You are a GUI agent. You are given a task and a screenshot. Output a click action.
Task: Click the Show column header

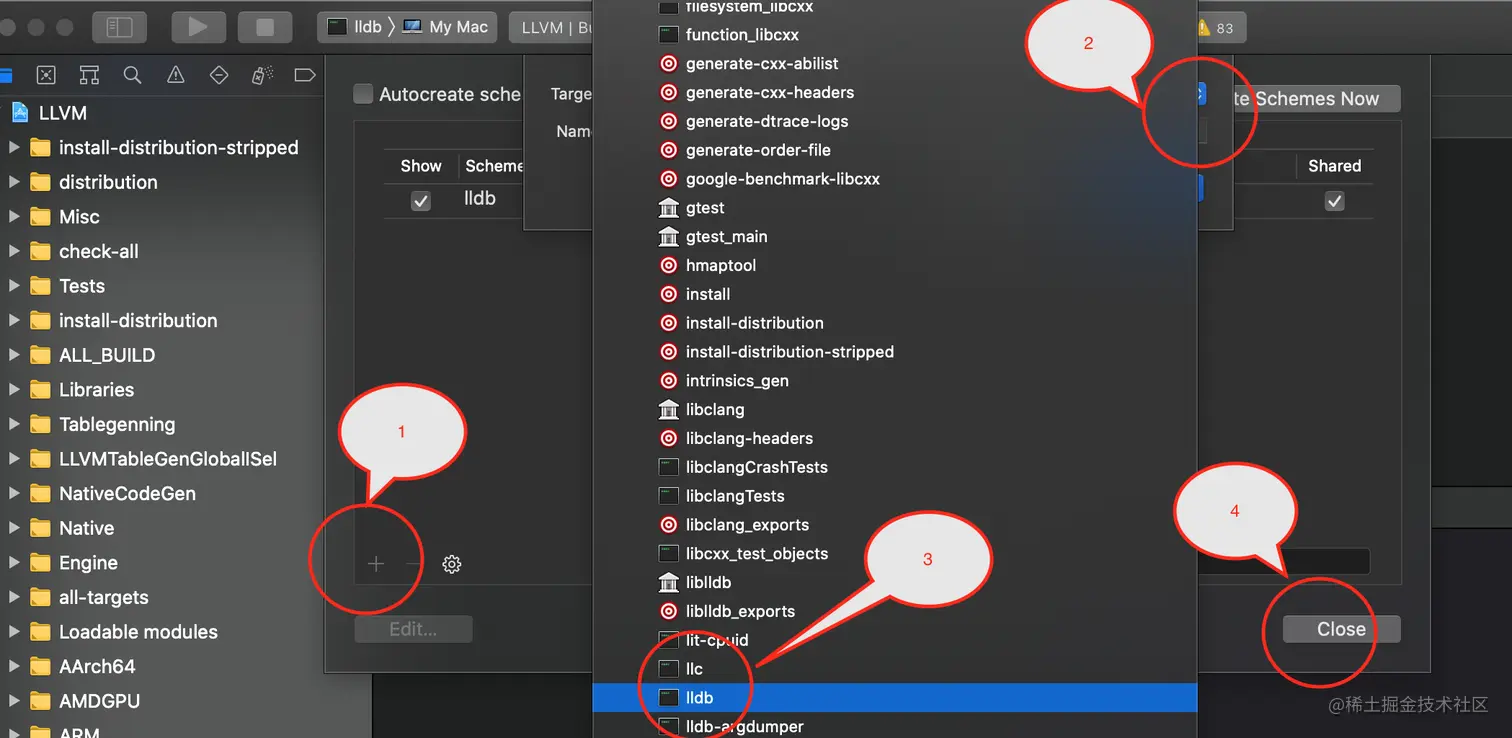[x=421, y=166]
